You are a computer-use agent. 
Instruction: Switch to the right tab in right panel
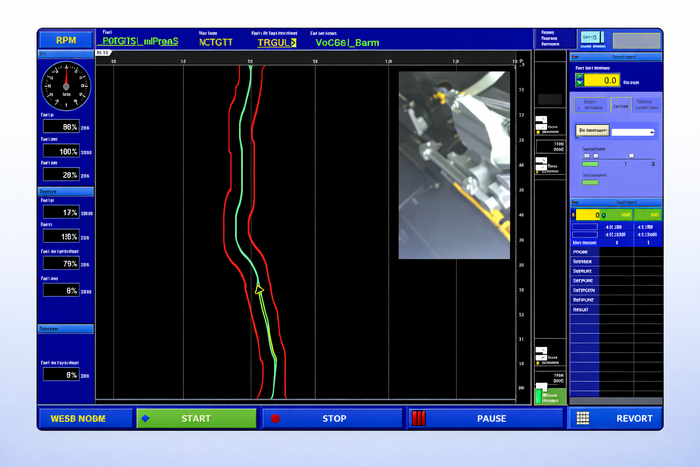click(646, 105)
